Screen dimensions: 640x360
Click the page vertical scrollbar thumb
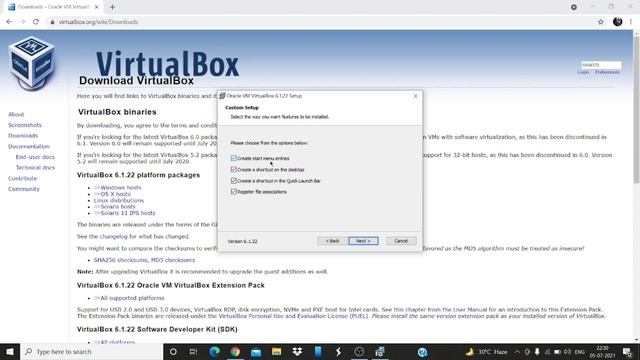(636, 110)
